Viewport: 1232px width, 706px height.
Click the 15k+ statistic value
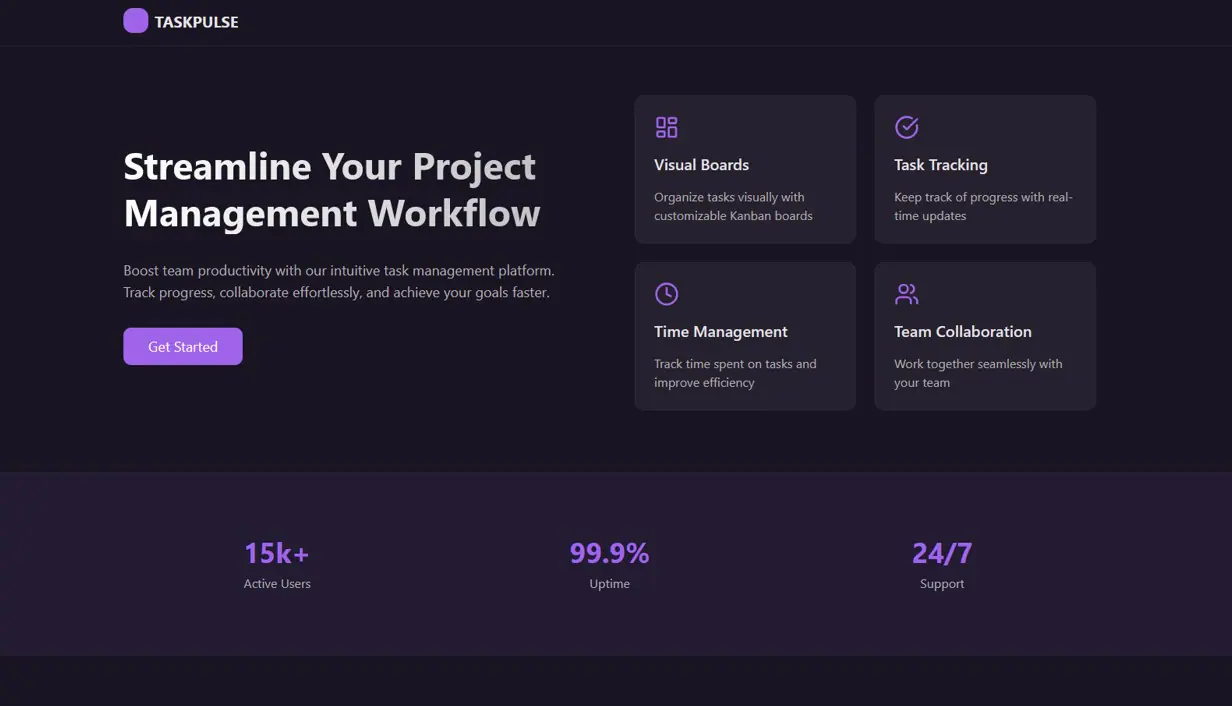[x=277, y=553]
